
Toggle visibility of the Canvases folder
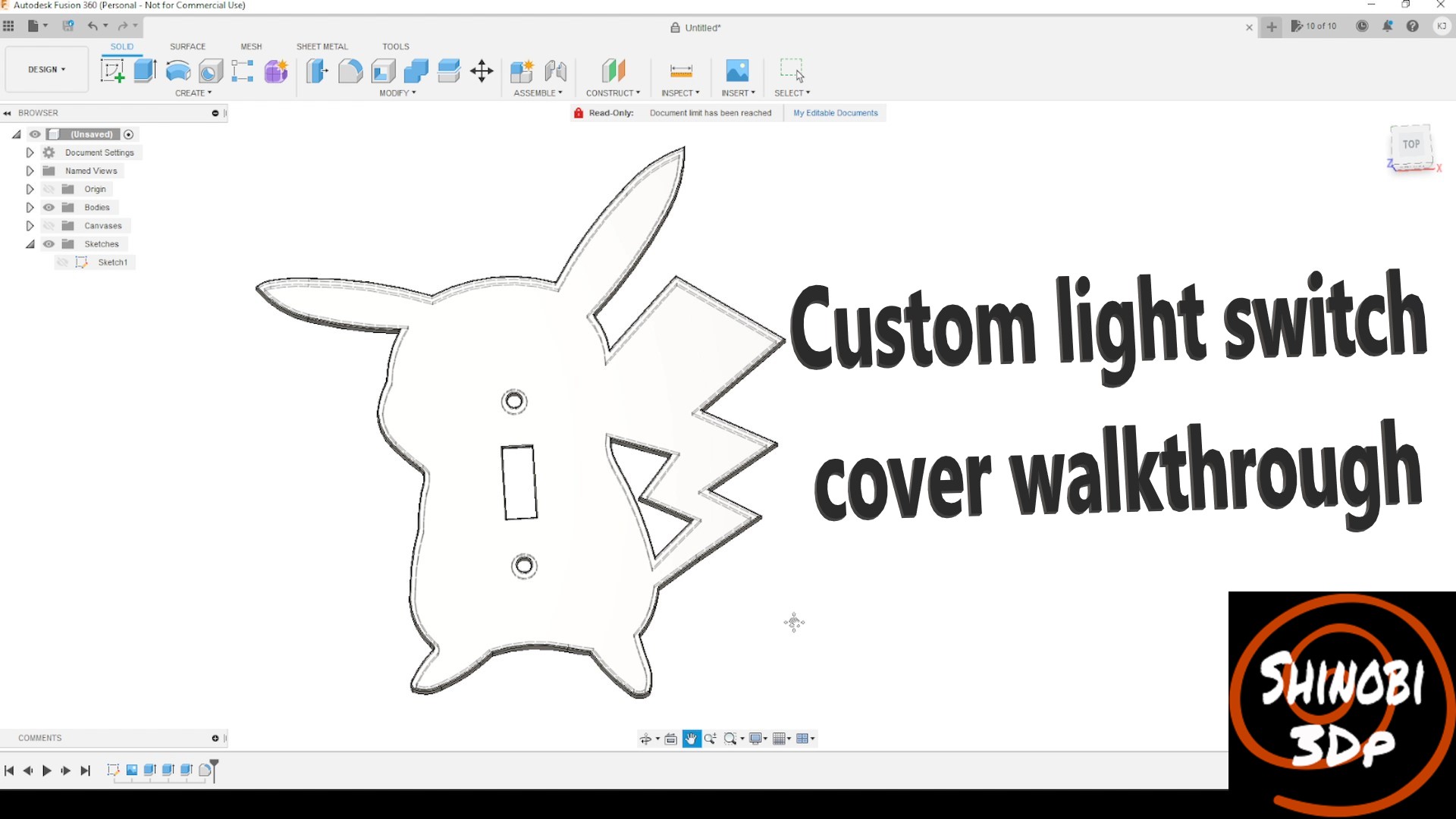point(49,225)
